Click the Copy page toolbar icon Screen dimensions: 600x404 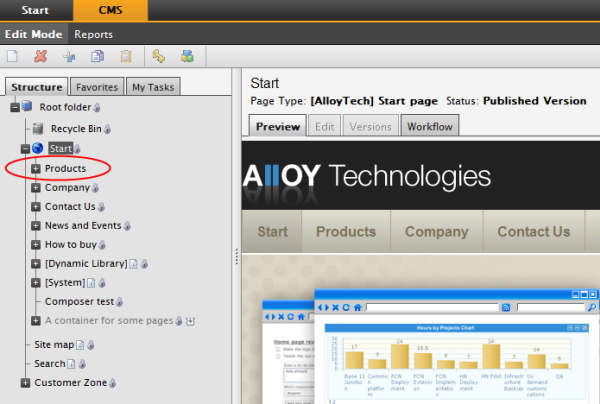tap(97, 55)
